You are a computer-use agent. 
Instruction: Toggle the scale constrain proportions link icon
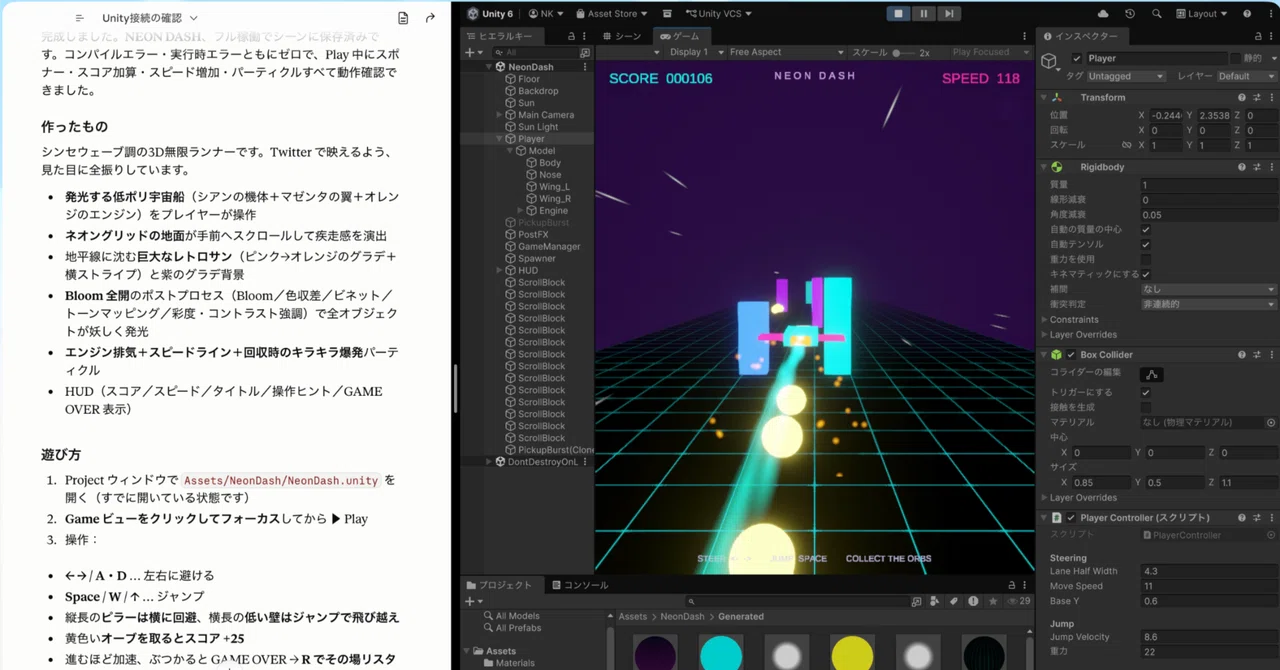(x=1127, y=145)
